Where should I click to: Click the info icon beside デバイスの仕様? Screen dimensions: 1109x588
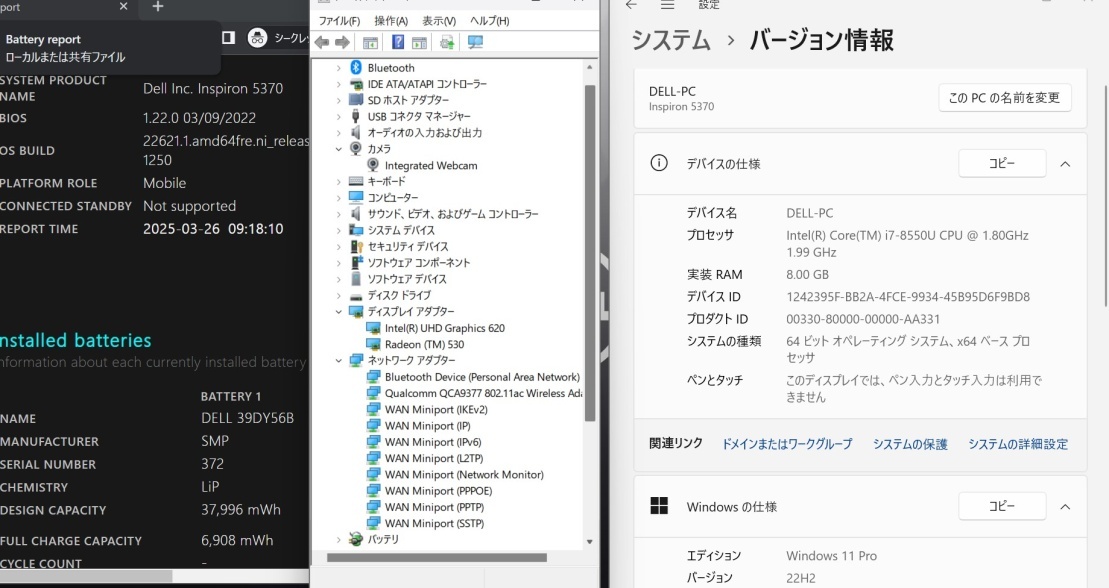pos(658,163)
